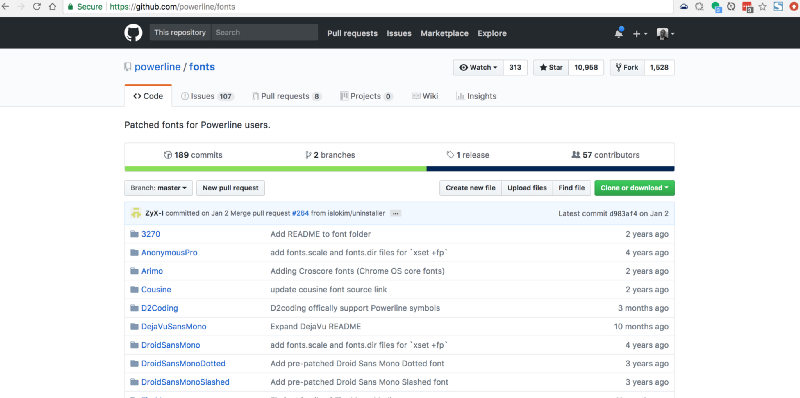
Task: Open the latest commit d983af4 hash
Action: point(623,213)
